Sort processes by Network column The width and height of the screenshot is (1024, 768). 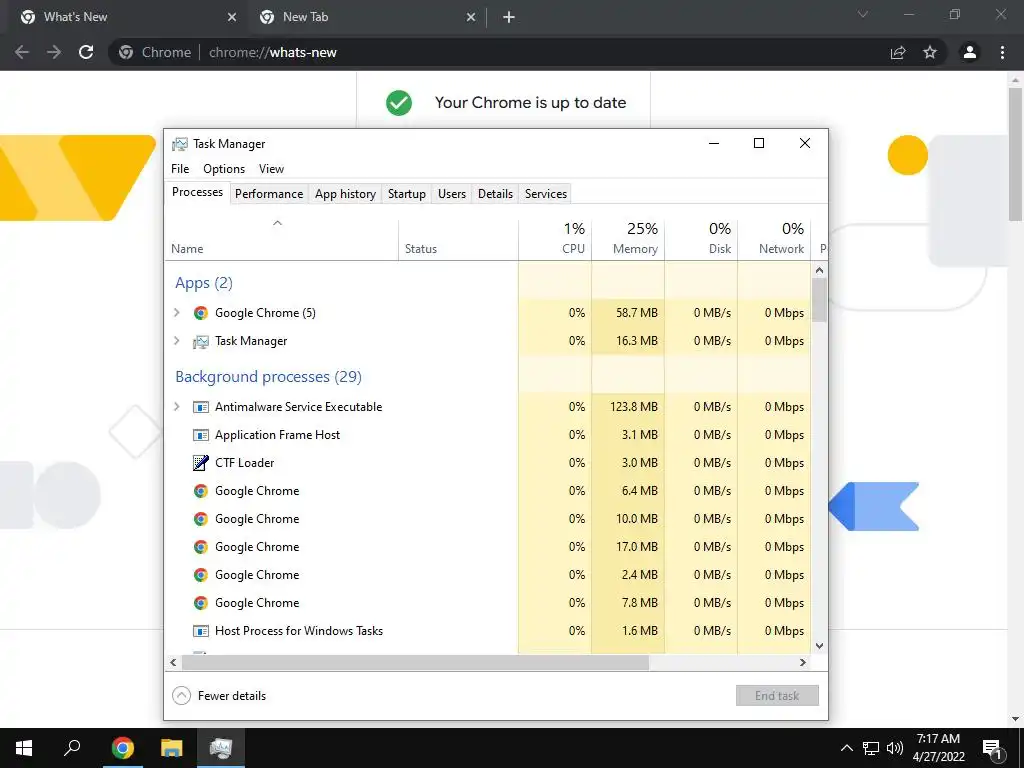tap(775, 240)
